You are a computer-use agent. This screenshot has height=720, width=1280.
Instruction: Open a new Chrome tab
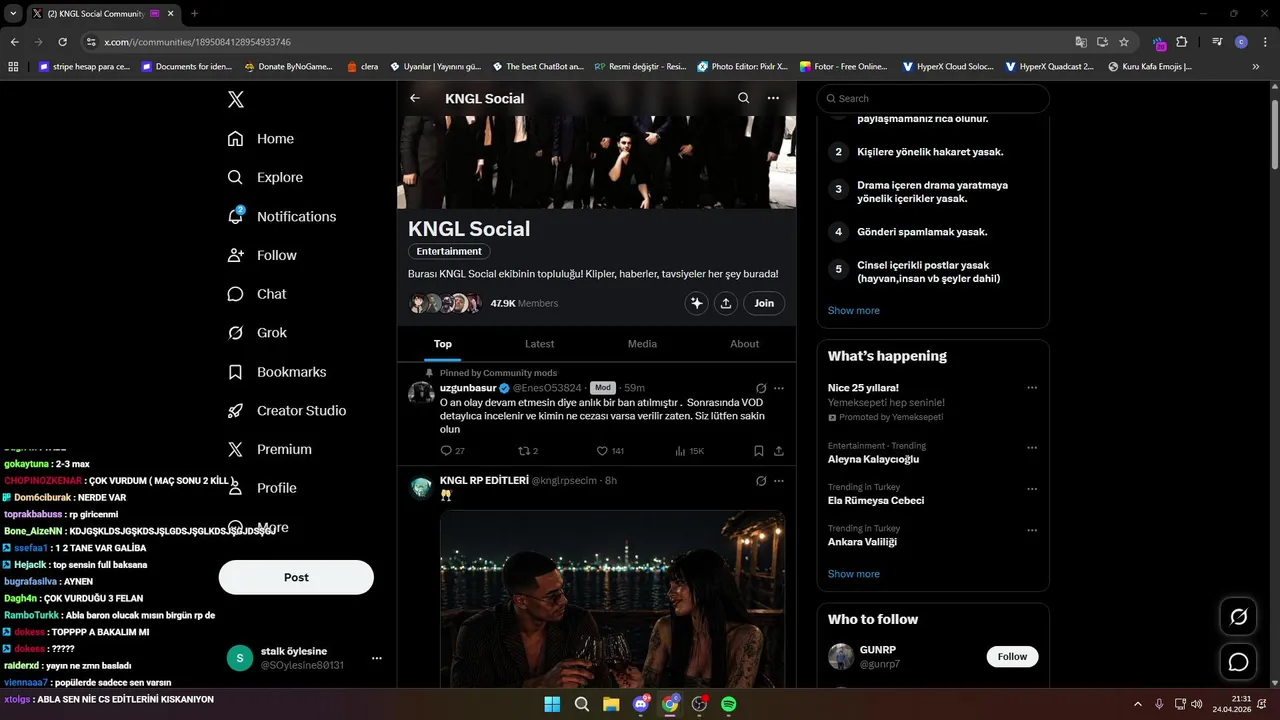[194, 13]
